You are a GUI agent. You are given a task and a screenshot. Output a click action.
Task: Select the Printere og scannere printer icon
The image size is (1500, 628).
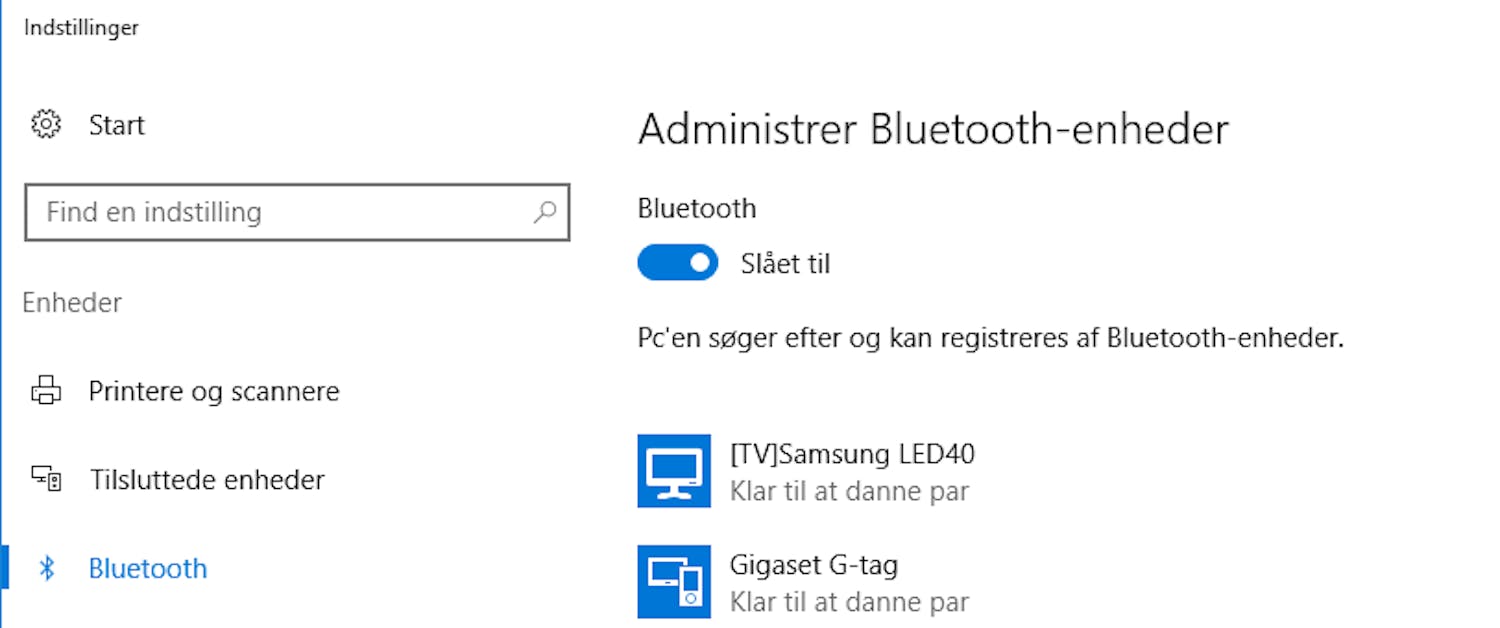click(x=45, y=390)
